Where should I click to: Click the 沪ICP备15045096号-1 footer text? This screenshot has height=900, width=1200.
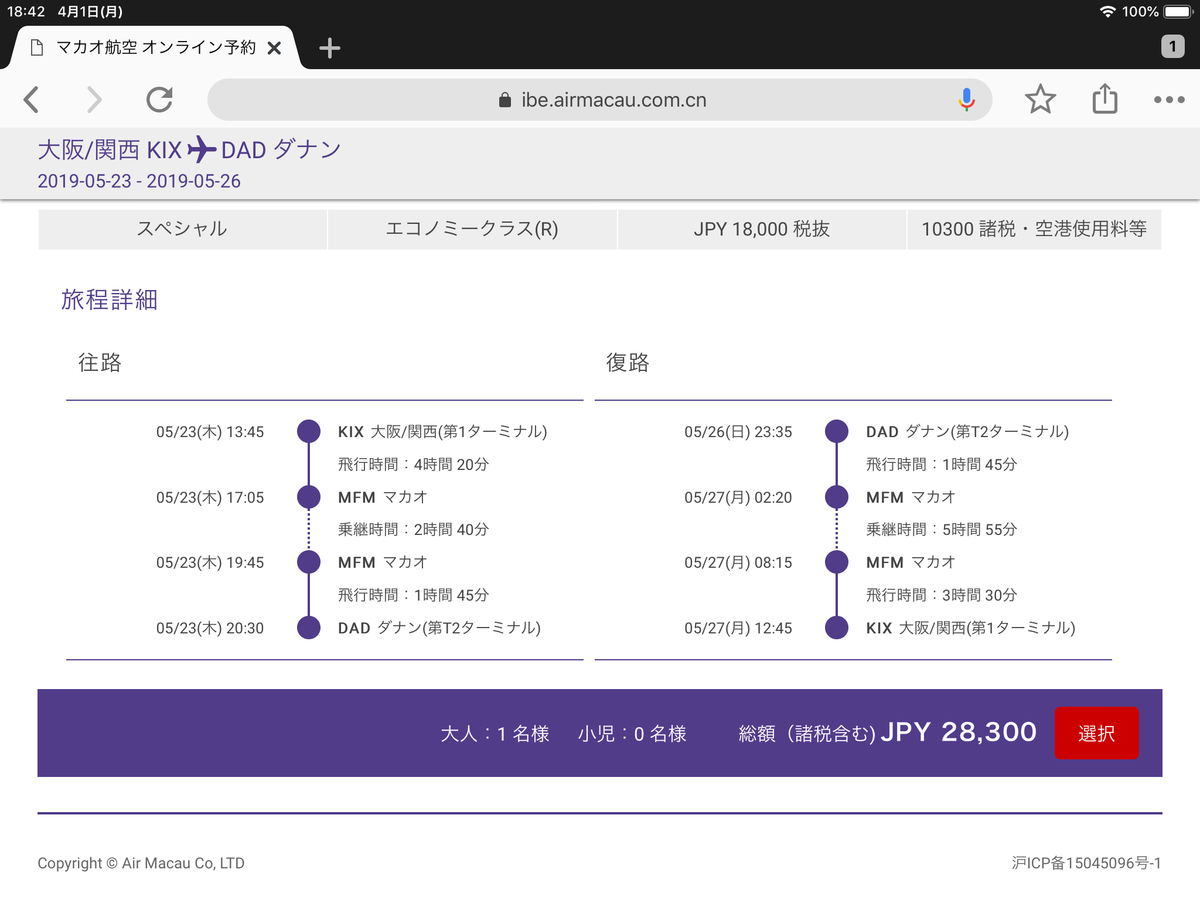[x=1086, y=863]
